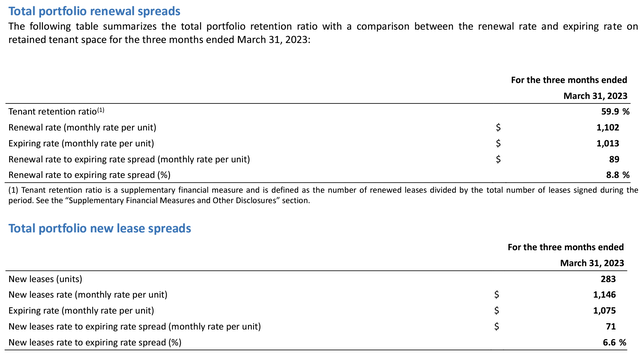The image size is (640, 364).
Task: Click the 1,013 expiring rate value
Action: 608,143
